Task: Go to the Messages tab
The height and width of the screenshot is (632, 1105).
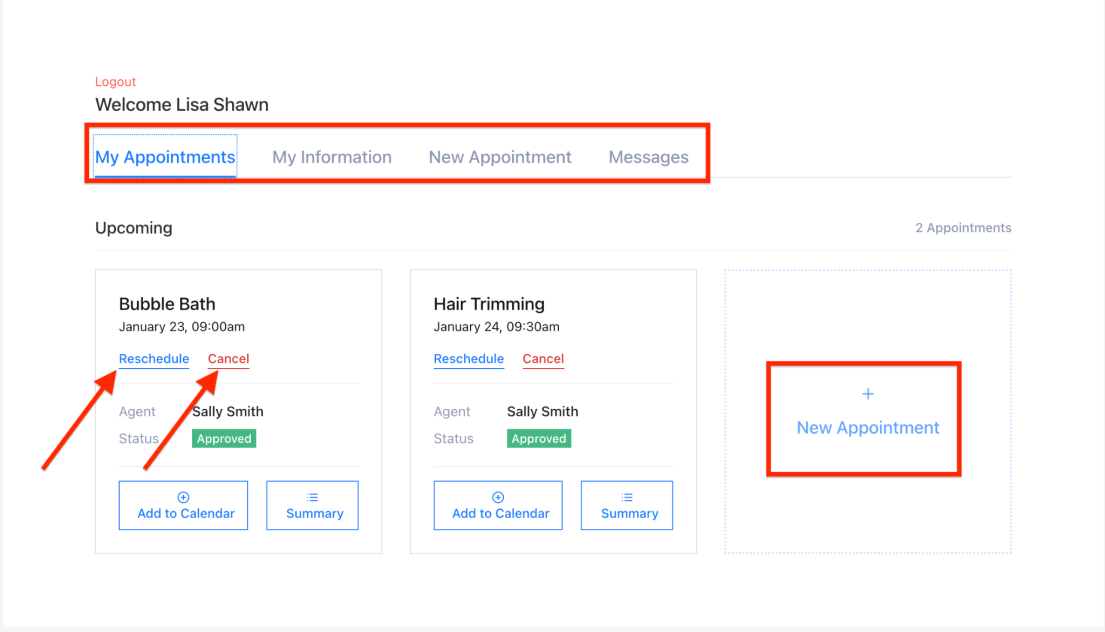Action: pos(648,157)
